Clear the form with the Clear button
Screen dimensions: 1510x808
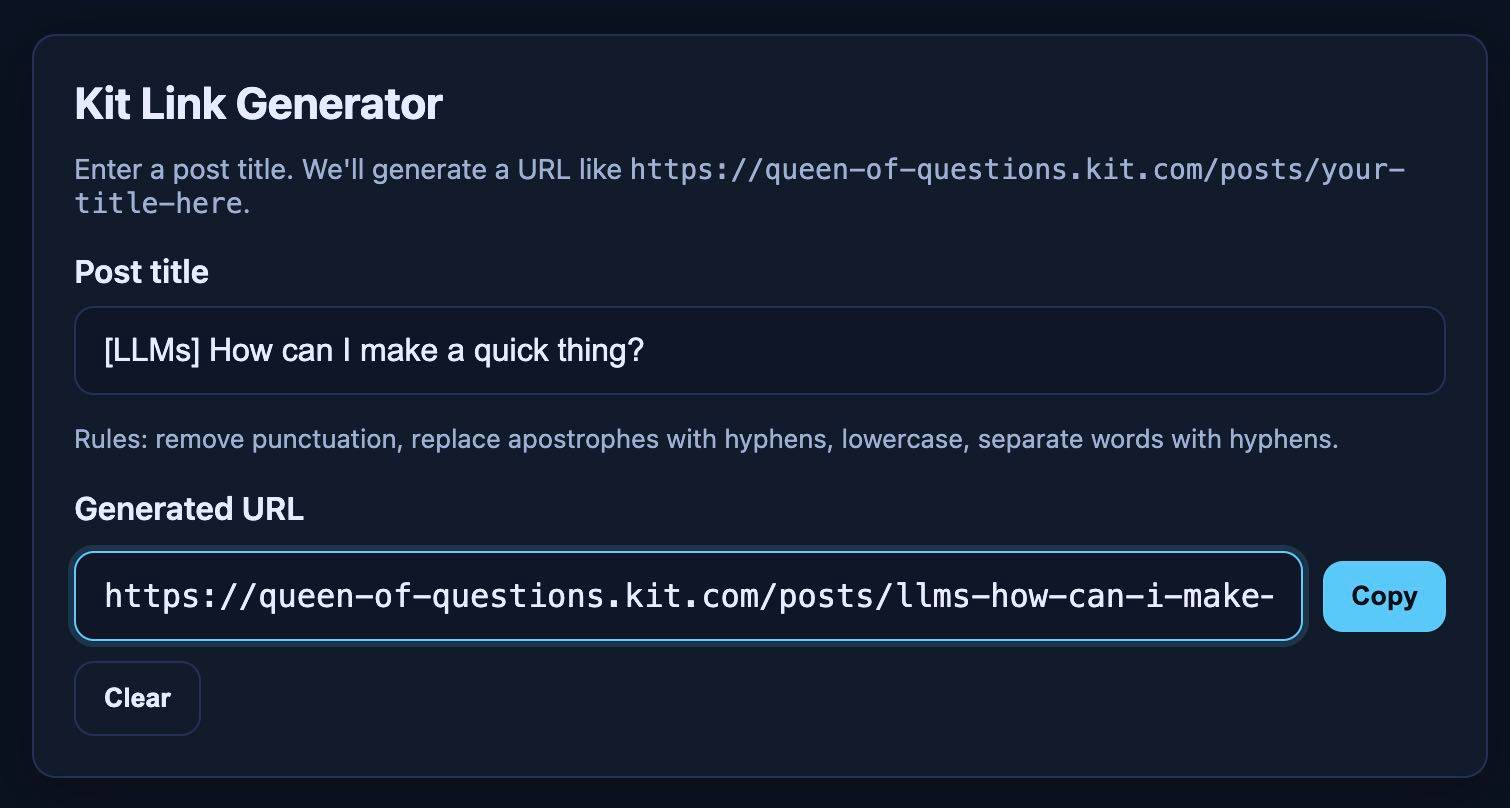pos(137,698)
